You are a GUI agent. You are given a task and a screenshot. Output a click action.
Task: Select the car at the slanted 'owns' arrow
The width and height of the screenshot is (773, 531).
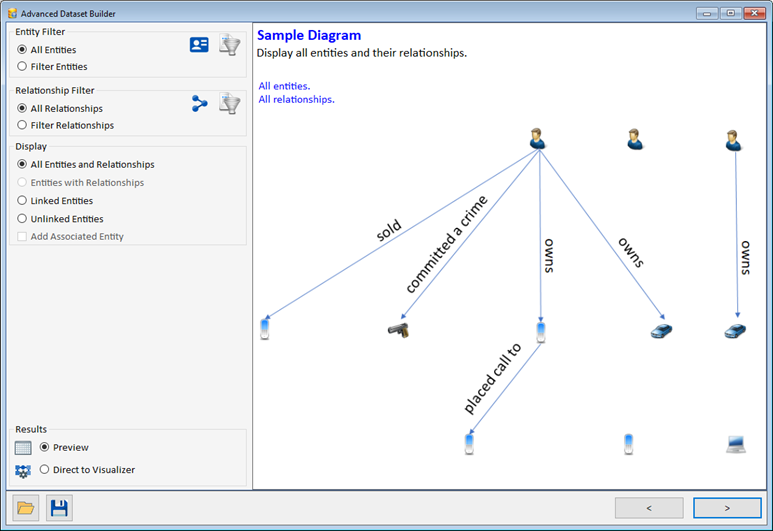[661, 330]
